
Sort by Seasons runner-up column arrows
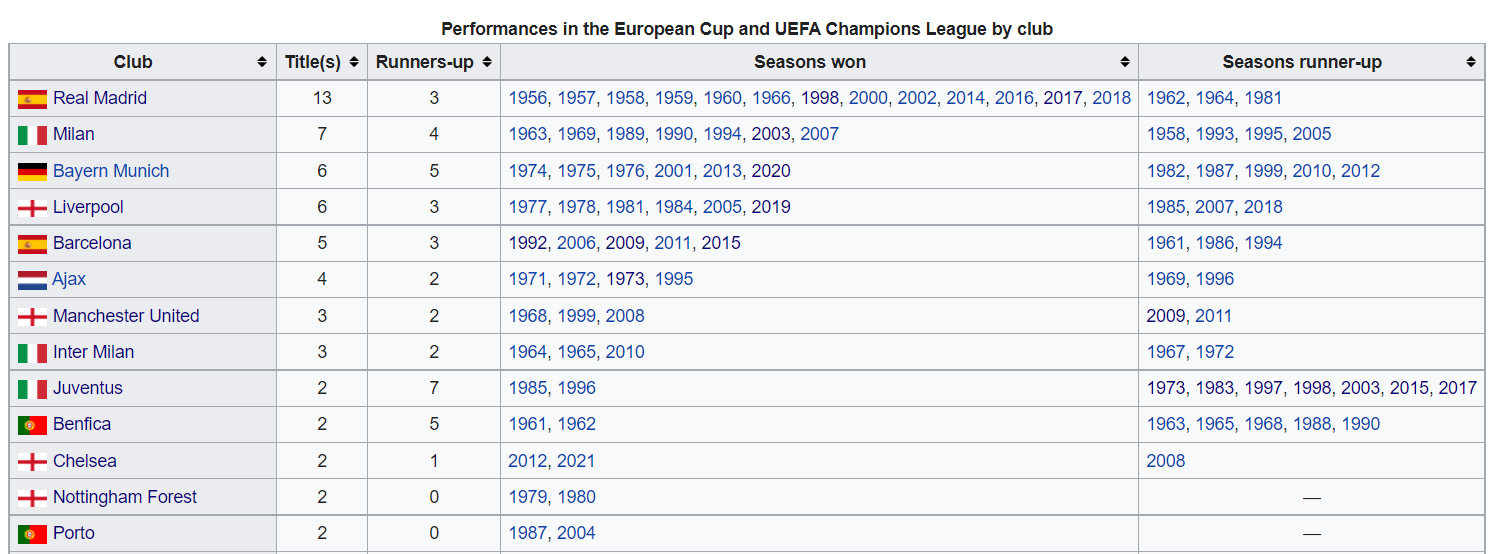tap(1471, 62)
